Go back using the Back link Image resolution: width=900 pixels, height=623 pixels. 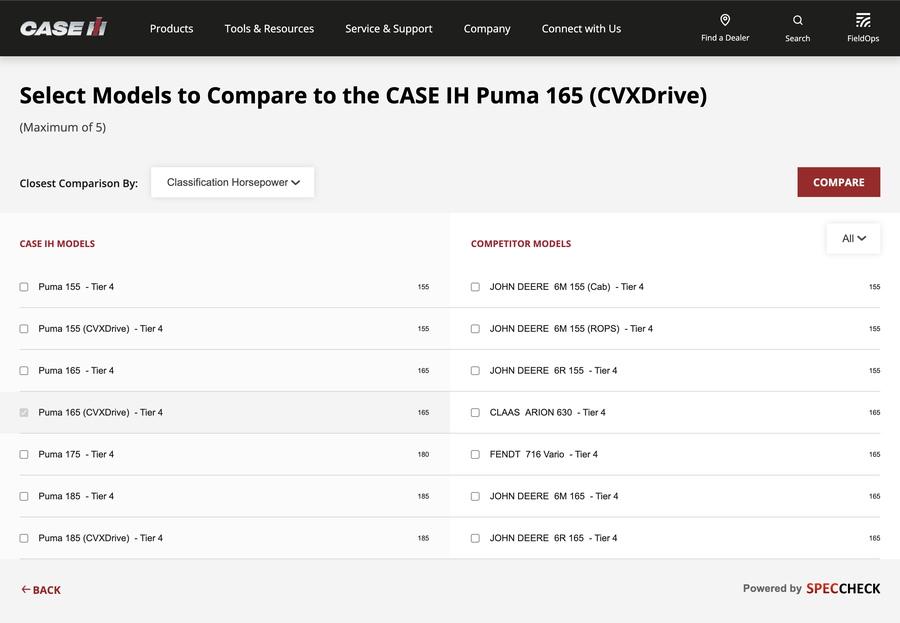coord(41,590)
